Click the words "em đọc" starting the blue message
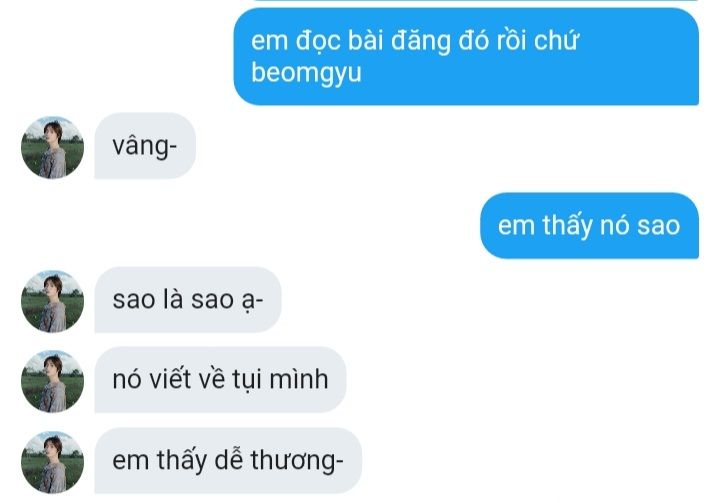The image size is (720, 503). 295,41
